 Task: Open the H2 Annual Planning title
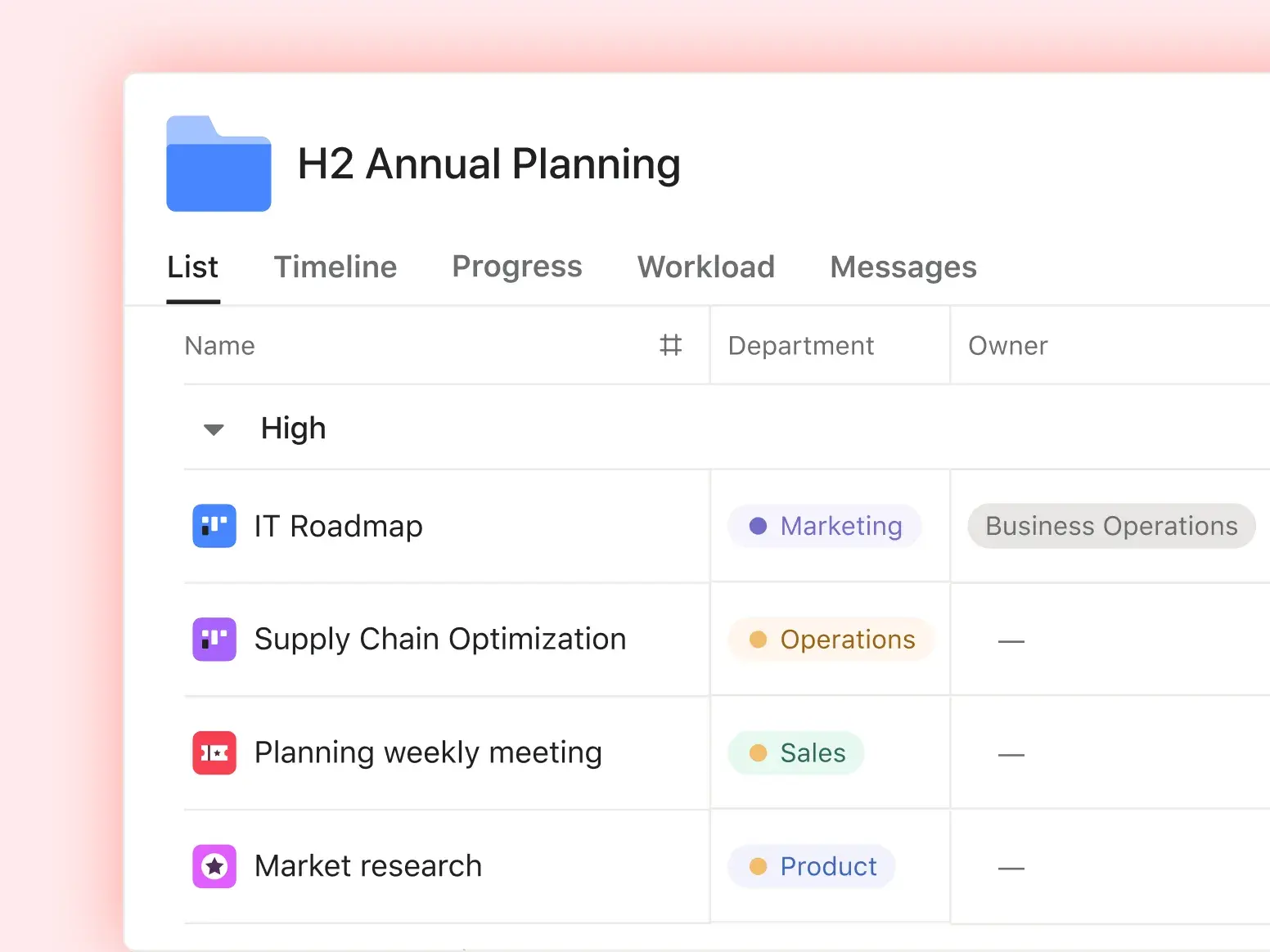coord(489,164)
